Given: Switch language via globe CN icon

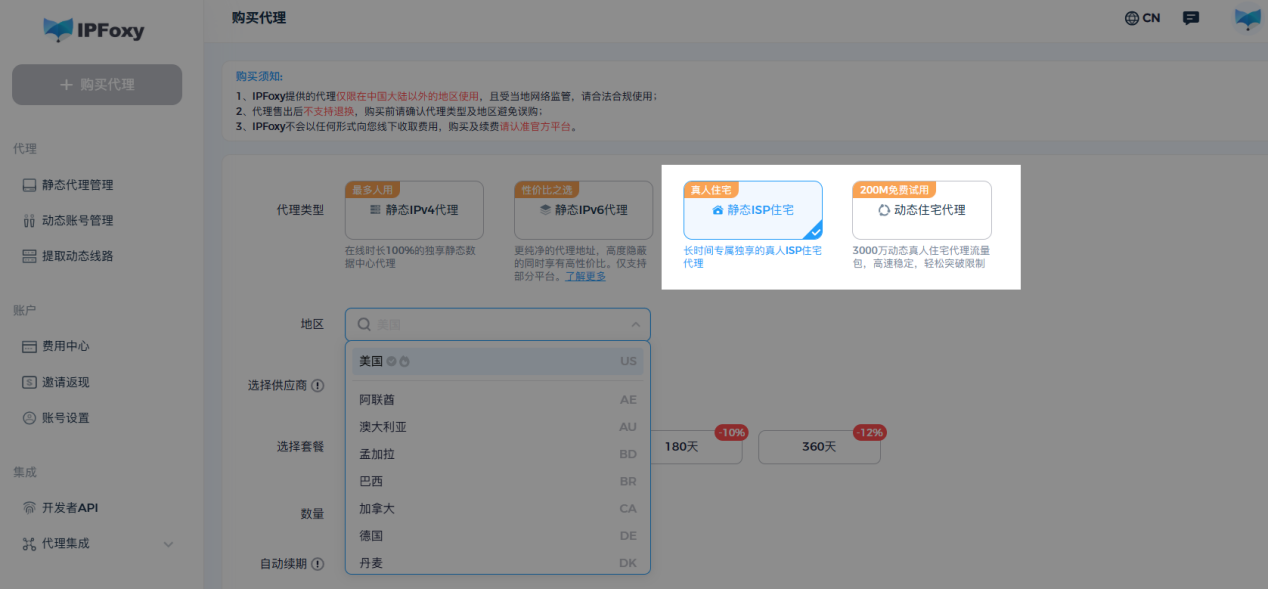Looking at the screenshot, I should pyautogui.click(x=1142, y=18).
